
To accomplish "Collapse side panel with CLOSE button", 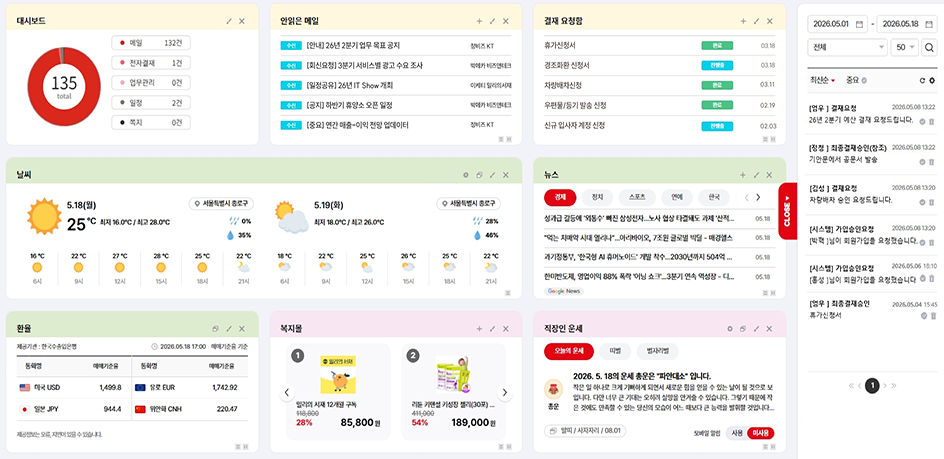I will [787, 211].
